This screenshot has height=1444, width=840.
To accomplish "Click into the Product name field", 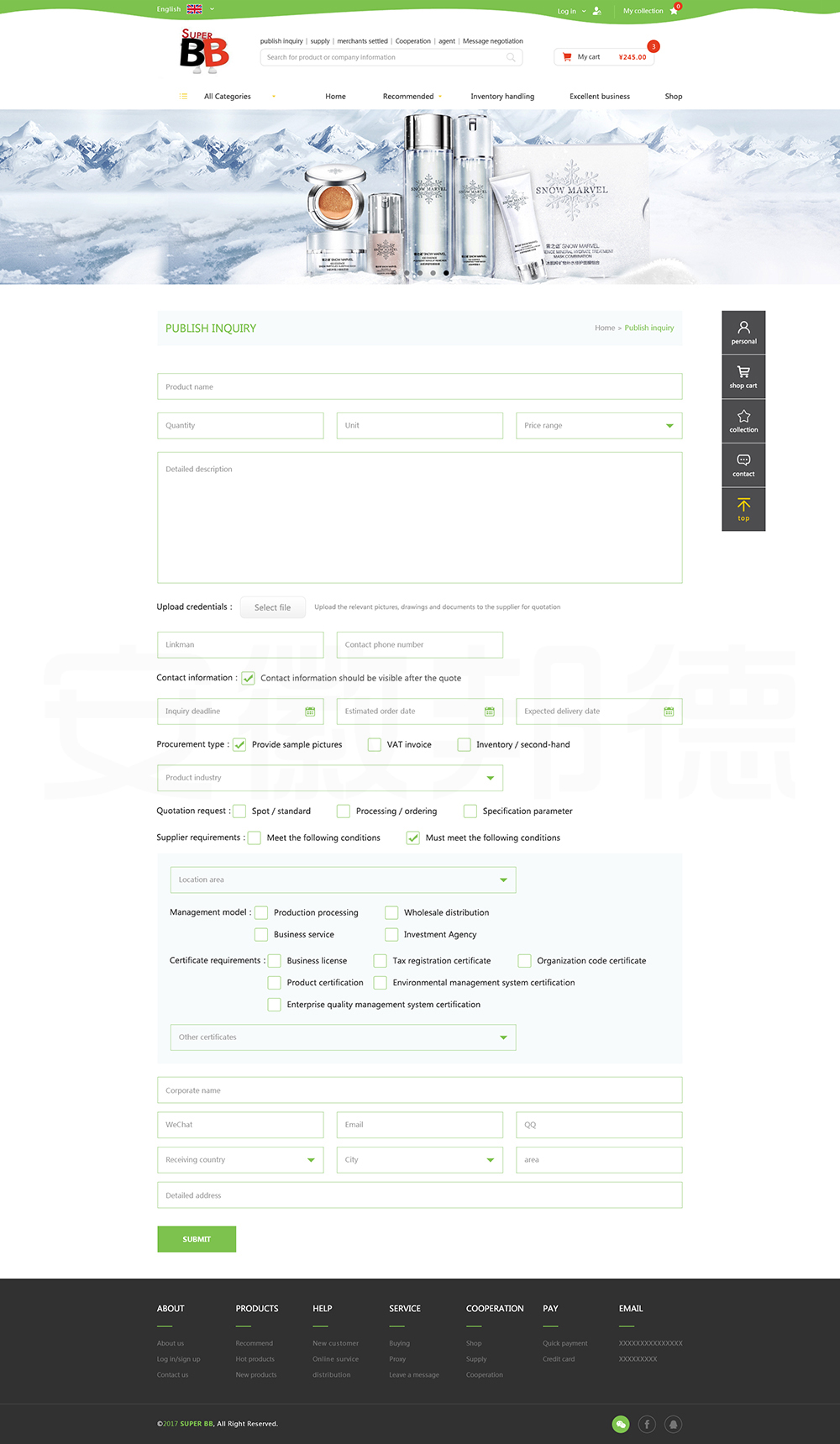I will pos(419,387).
